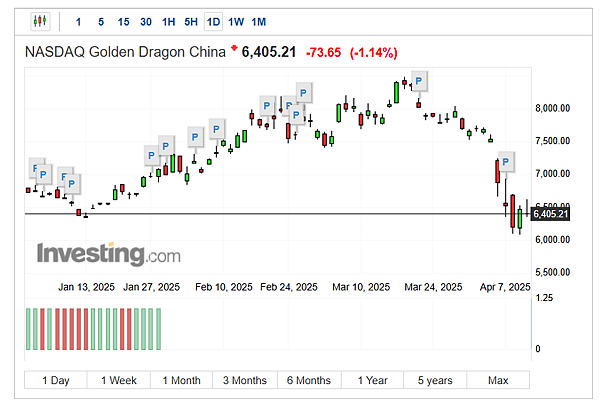Switch to 15 minute interval

coord(123,22)
